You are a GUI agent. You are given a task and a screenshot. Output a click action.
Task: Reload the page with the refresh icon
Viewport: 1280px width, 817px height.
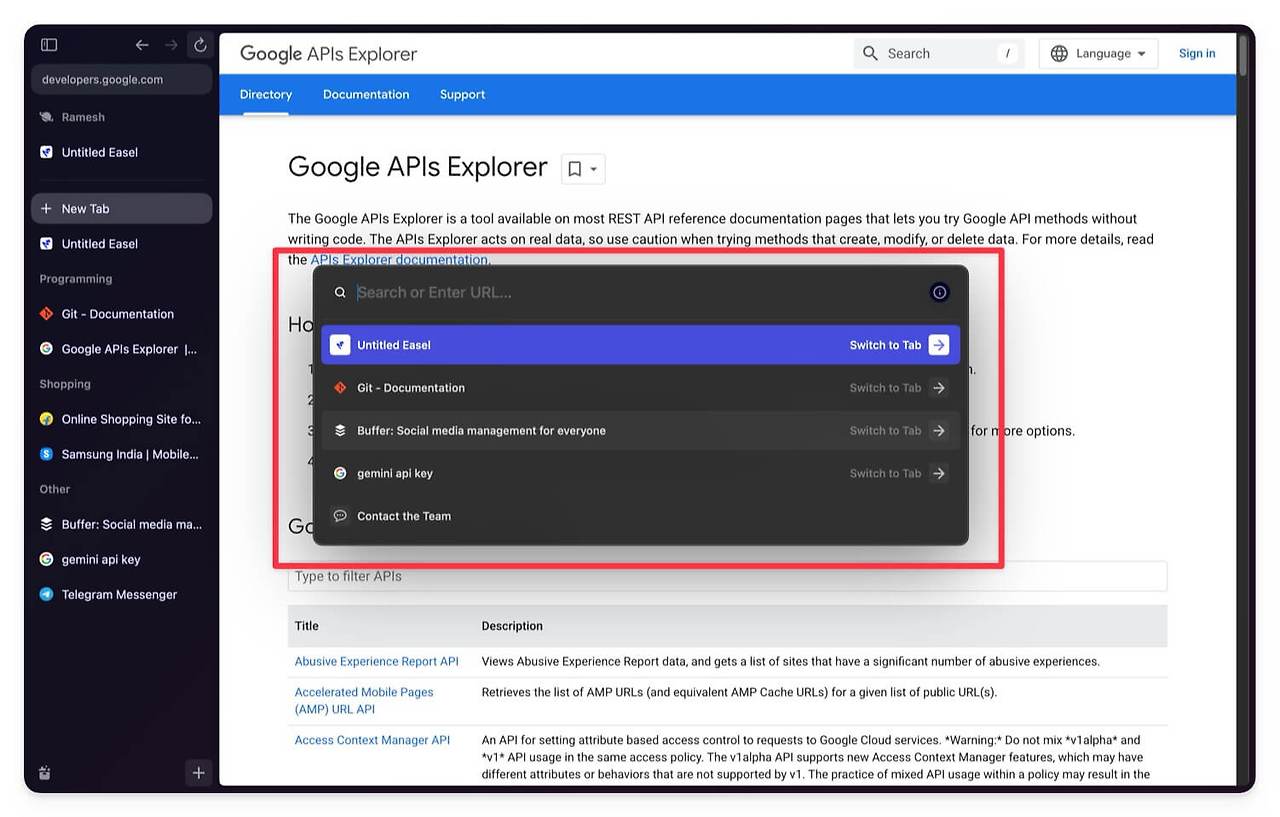200,45
